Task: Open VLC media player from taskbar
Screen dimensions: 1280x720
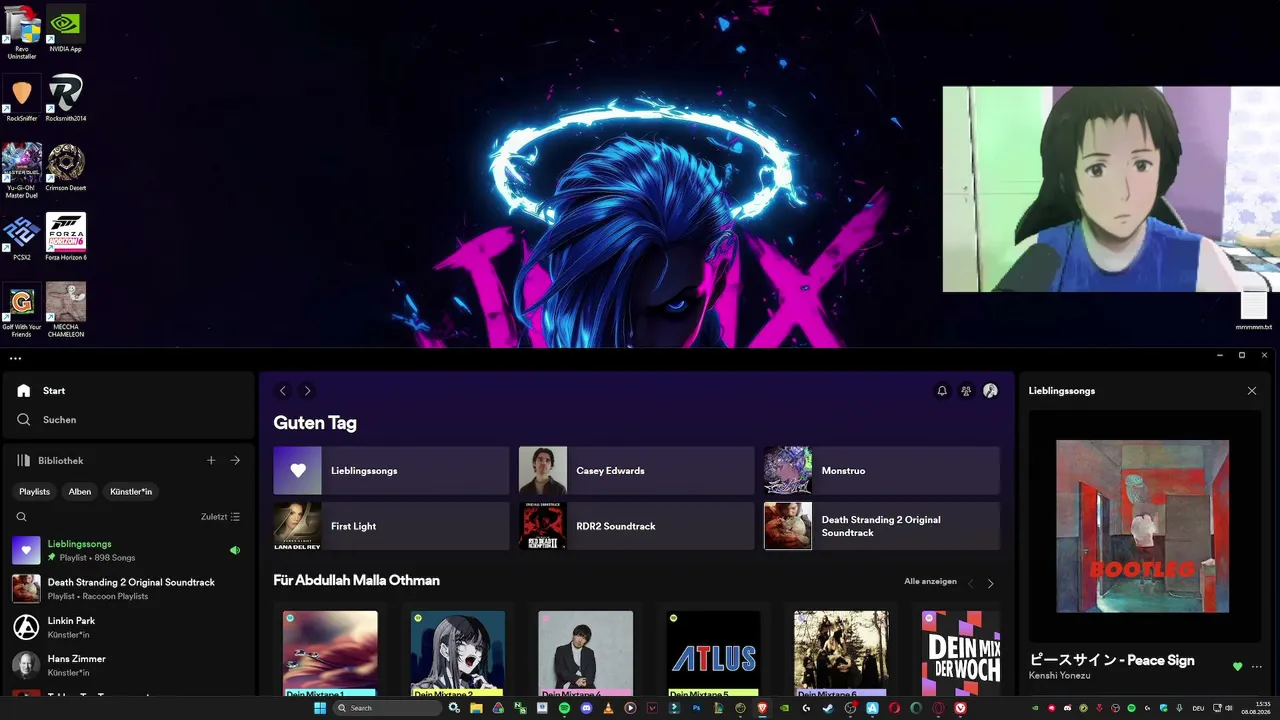Action: click(608, 708)
